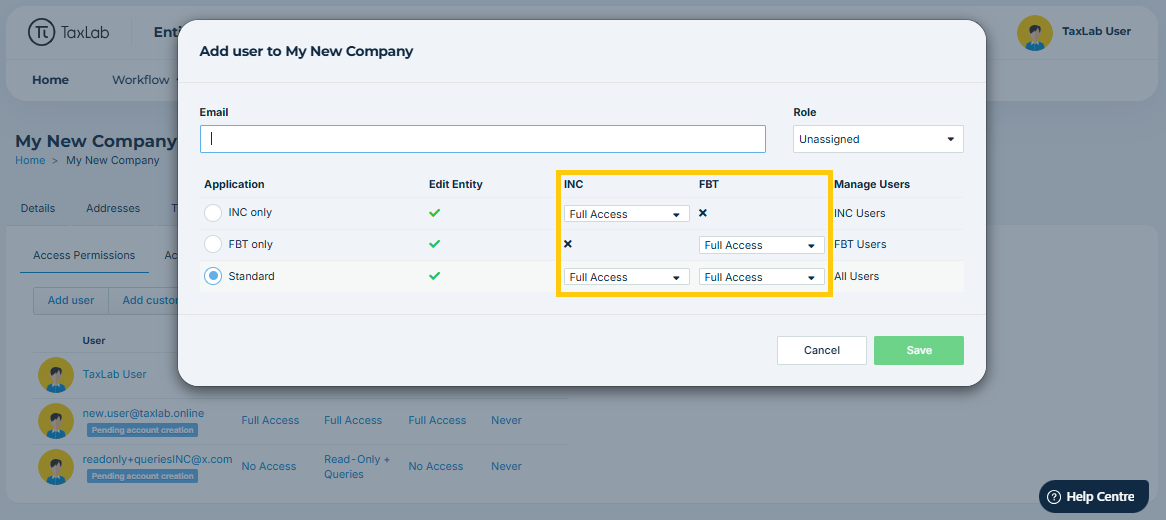Click FBT Users manage users text
1166x520 pixels.
[860, 244]
